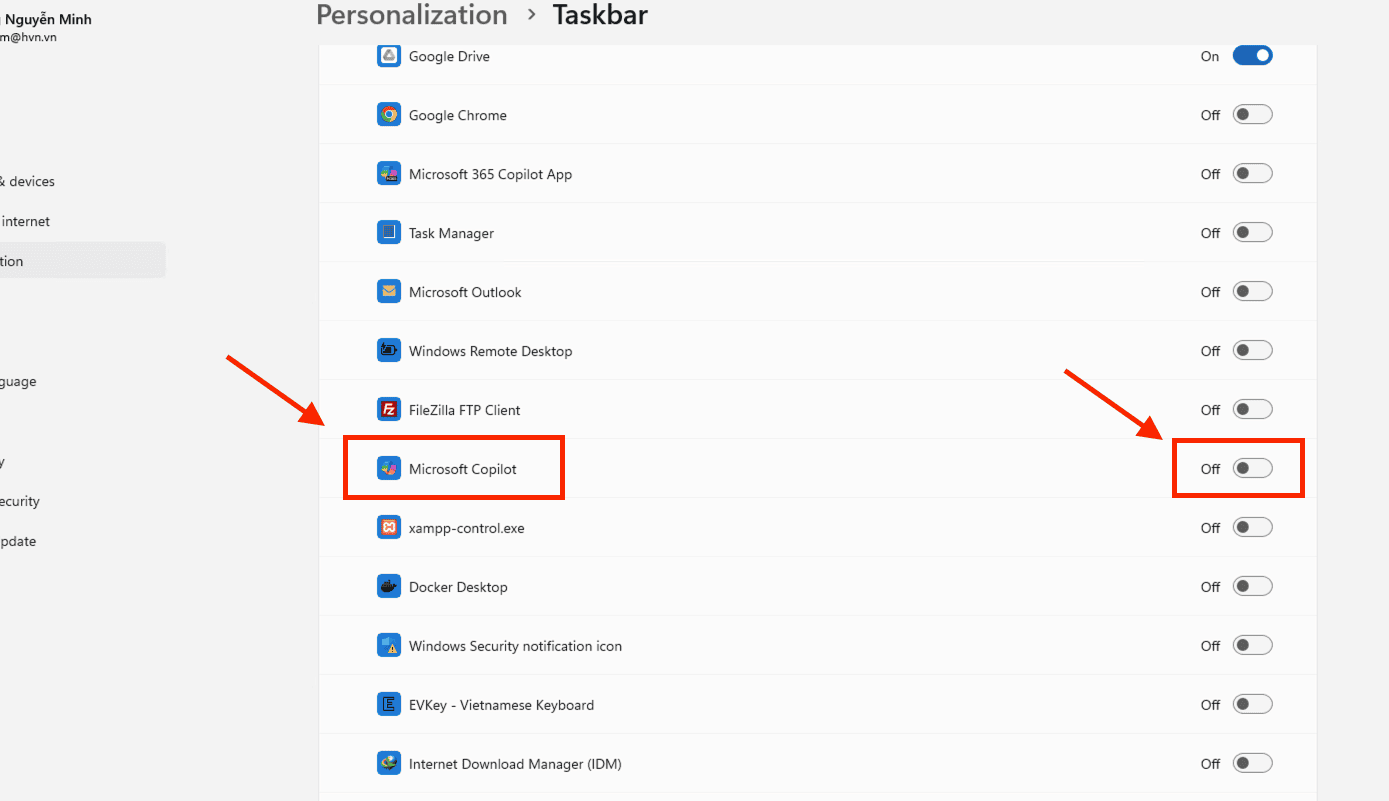1389x801 pixels.
Task: Enable the Microsoft Copilot toggle
Action: point(1252,468)
